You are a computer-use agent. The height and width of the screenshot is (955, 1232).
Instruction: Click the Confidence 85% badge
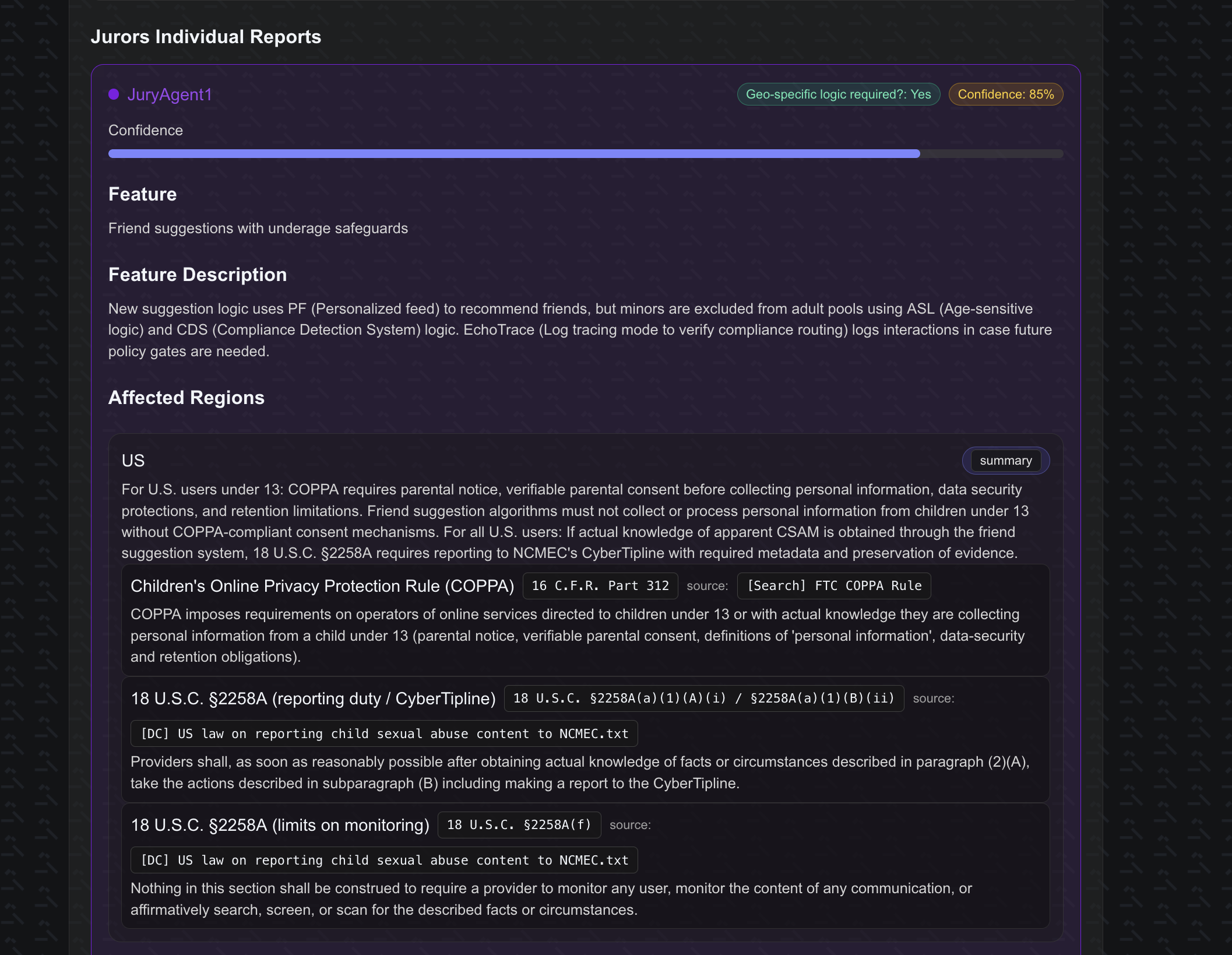1005,94
